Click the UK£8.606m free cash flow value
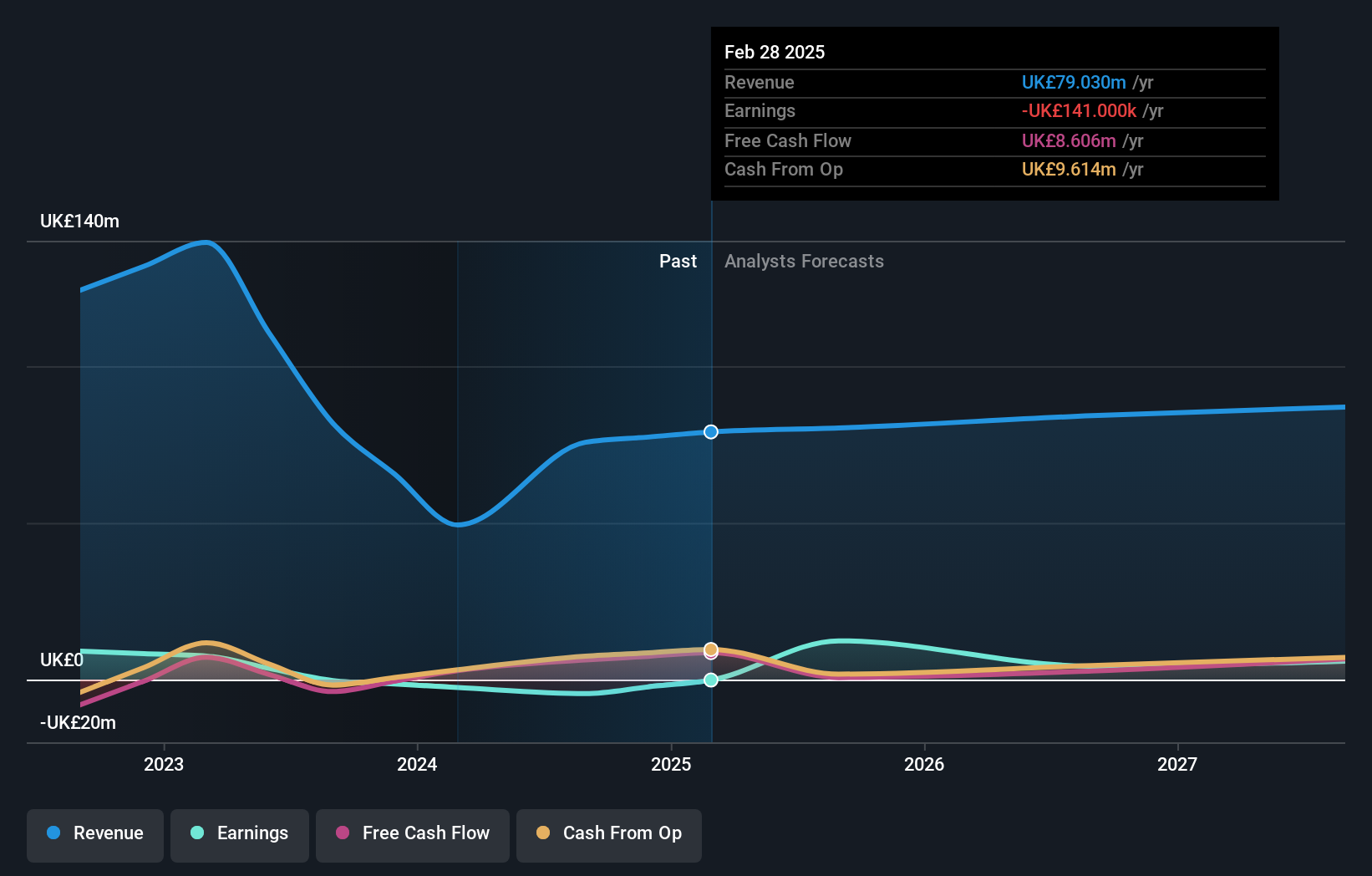The image size is (1372, 876). pyautogui.click(x=1069, y=141)
